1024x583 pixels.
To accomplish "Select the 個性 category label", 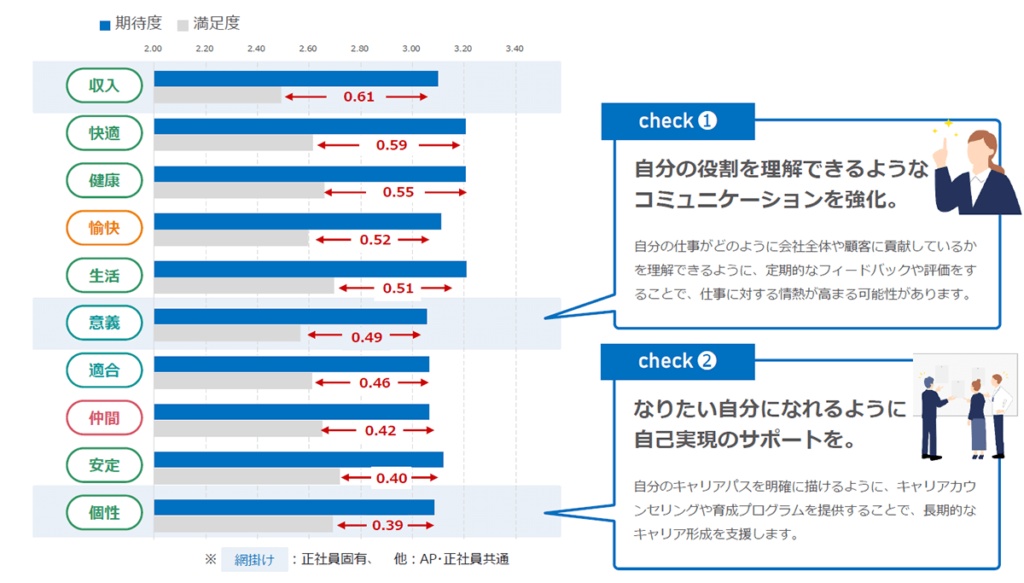I will 104,513.
